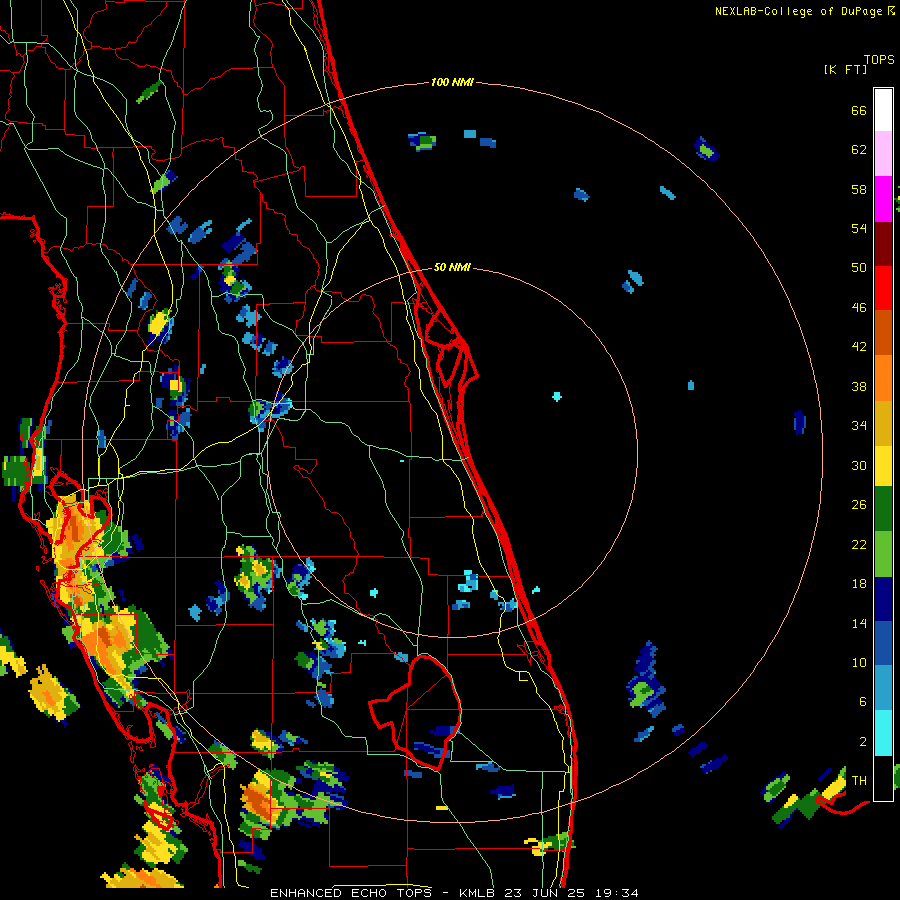Click the legend value "66"
The height and width of the screenshot is (900, 900).
tap(859, 110)
